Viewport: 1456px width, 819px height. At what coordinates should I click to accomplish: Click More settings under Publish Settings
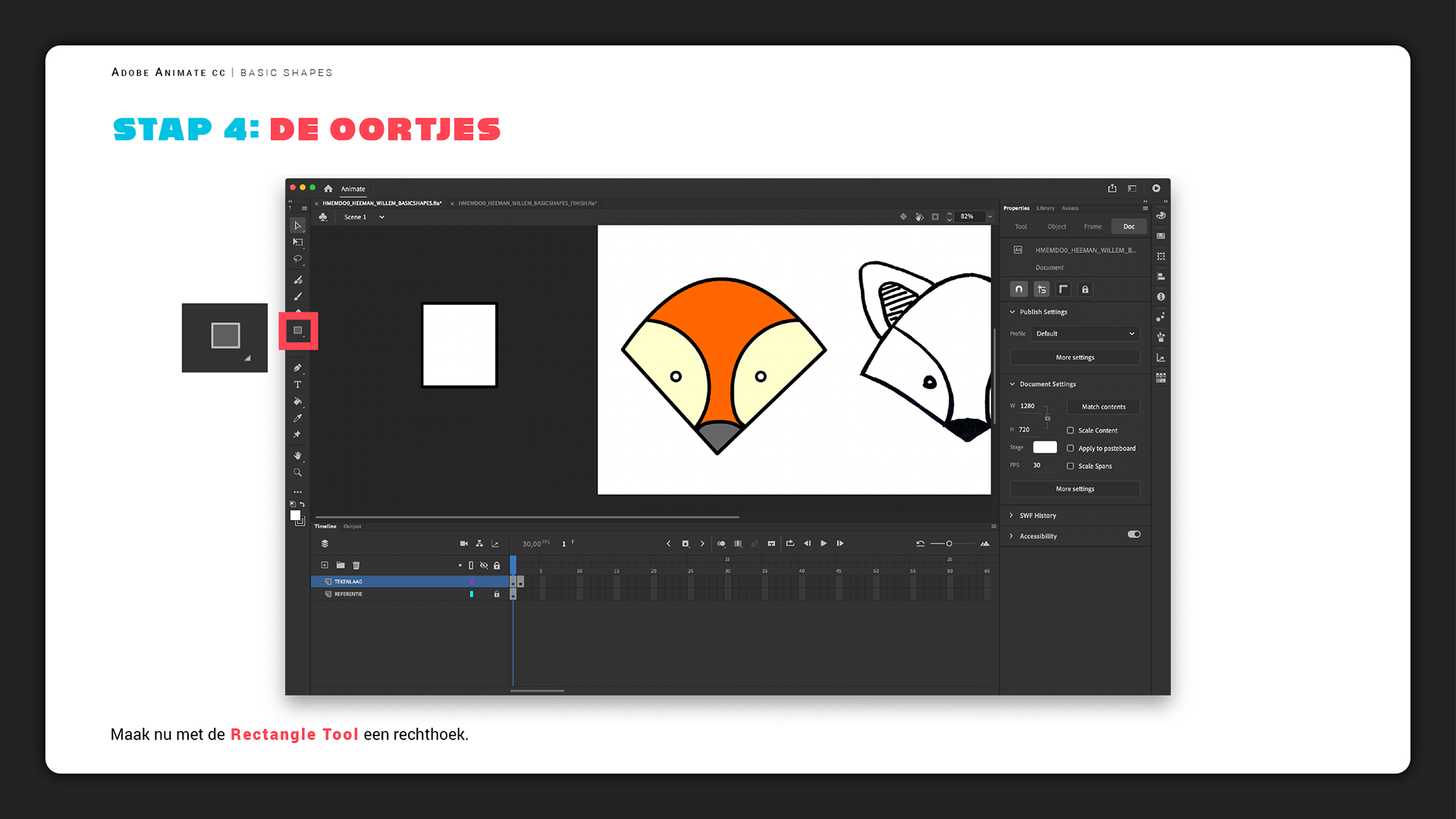point(1075,358)
